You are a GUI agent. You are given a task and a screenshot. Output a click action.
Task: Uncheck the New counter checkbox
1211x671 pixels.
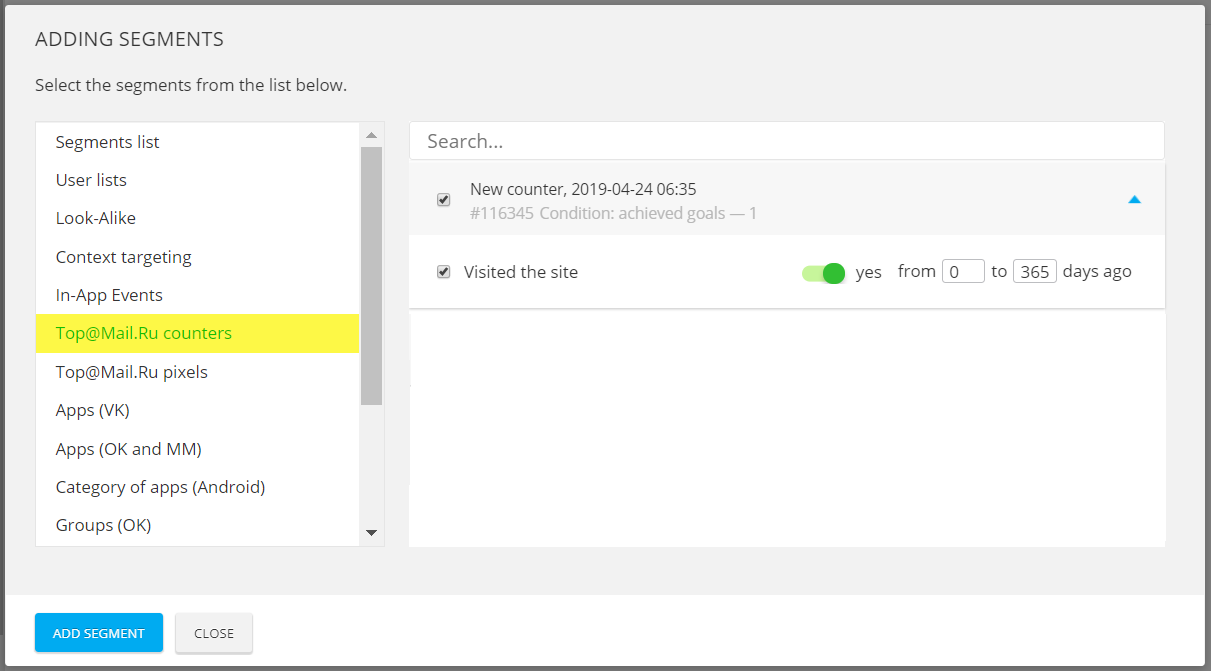[444, 200]
